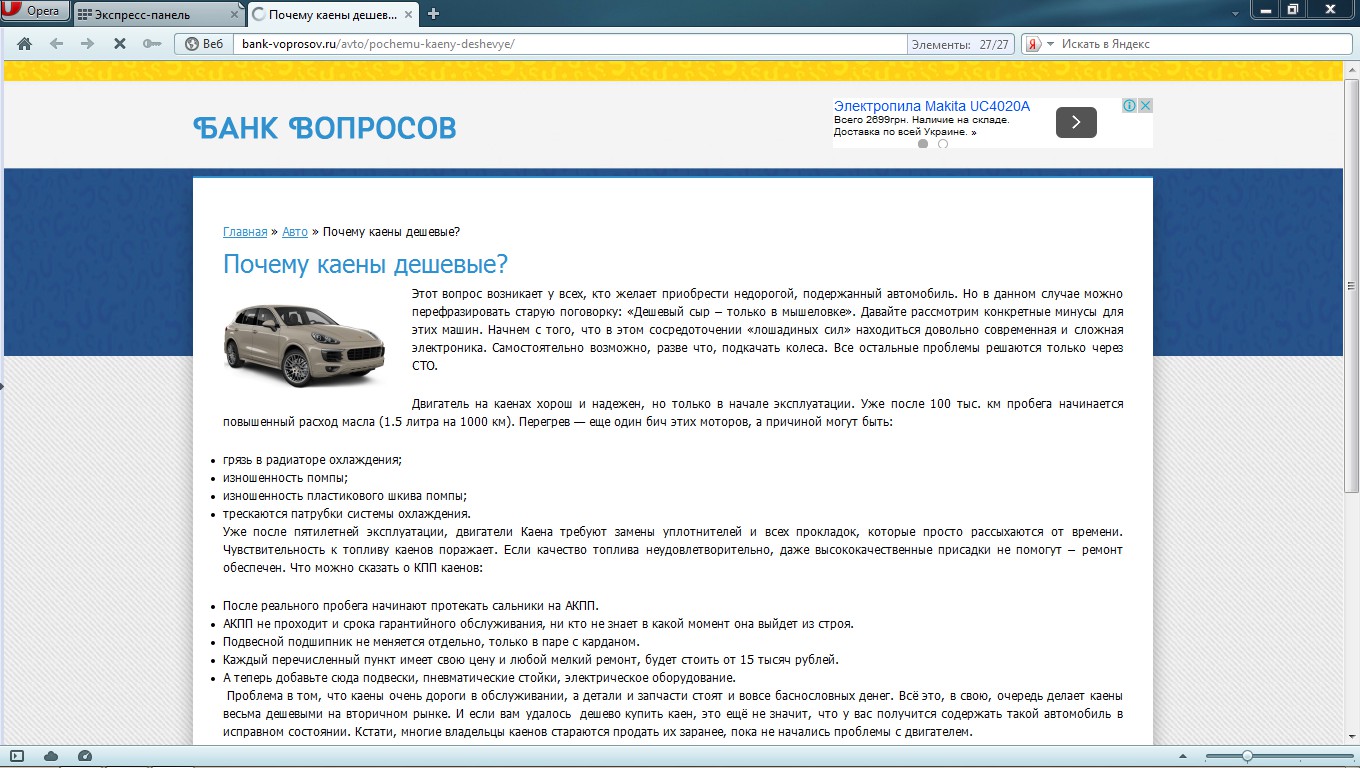Click the Yandex search engine icon

(1033, 44)
